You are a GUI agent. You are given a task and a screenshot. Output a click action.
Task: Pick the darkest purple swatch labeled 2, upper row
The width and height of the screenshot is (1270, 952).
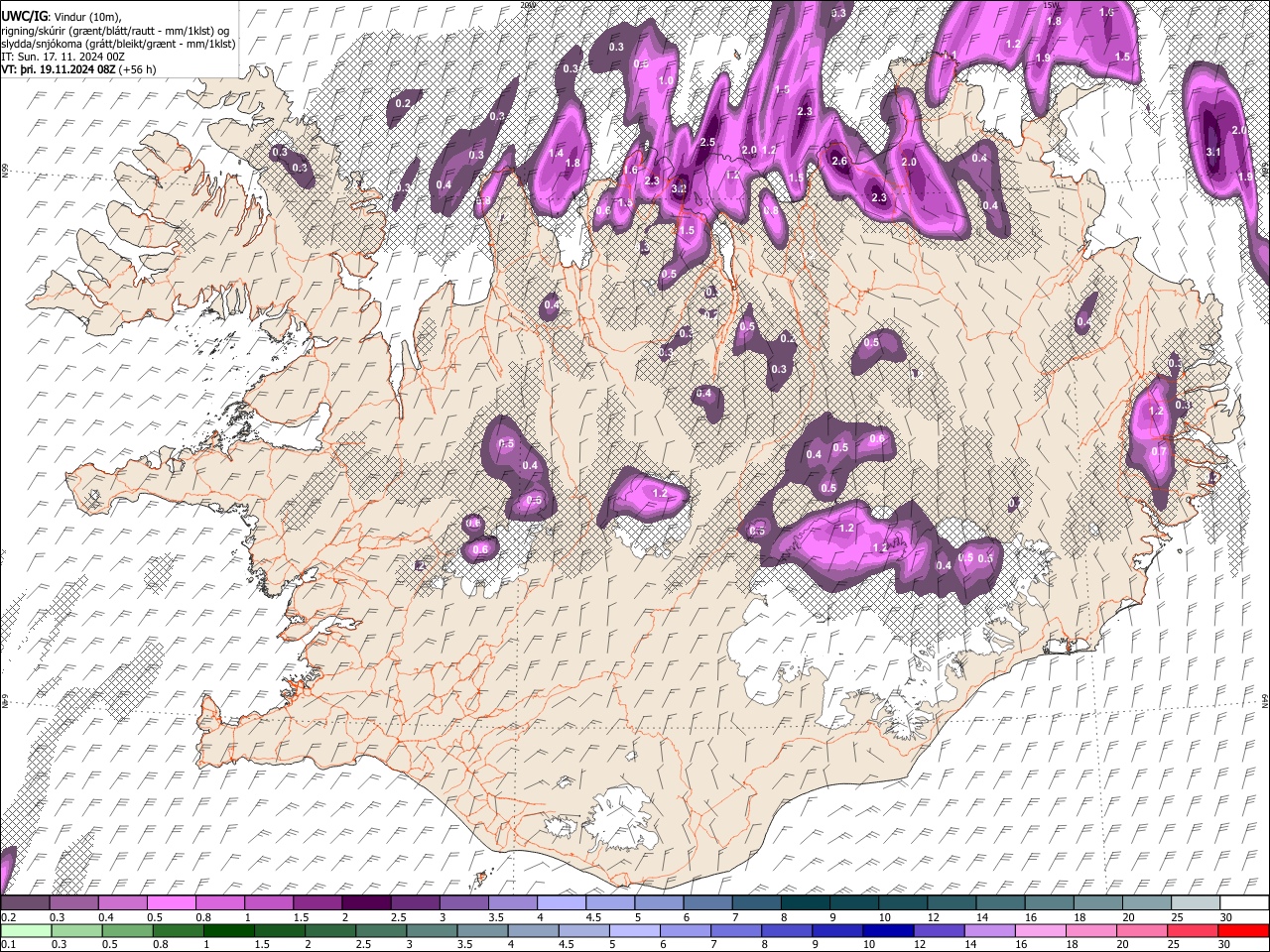click(365, 903)
